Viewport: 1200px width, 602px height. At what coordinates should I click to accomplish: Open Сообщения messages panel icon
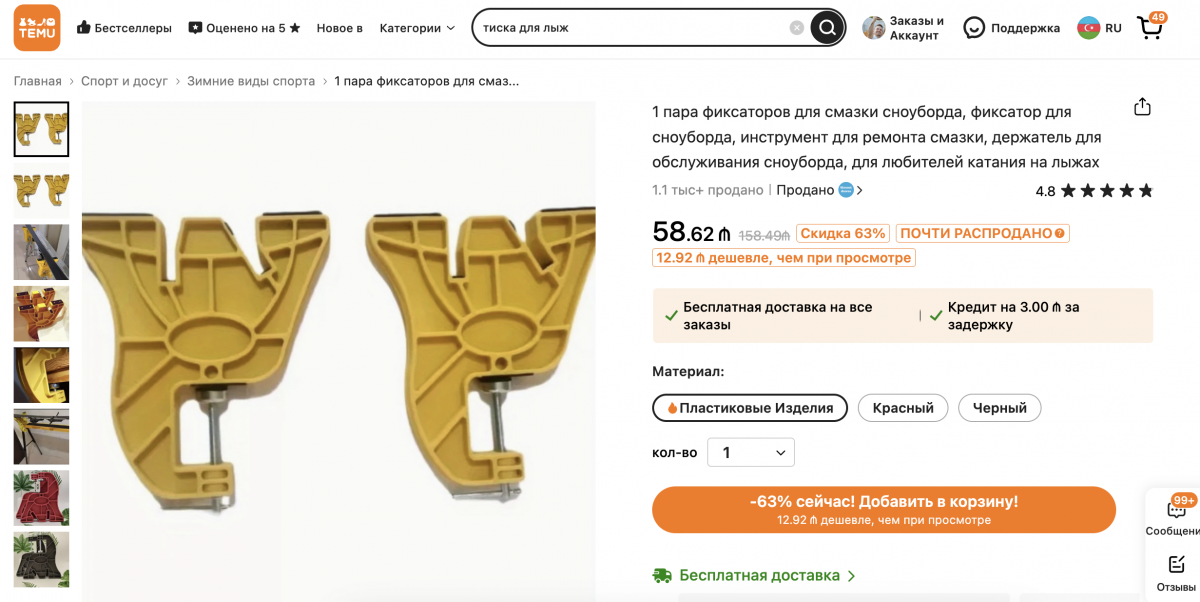coord(1176,510)
